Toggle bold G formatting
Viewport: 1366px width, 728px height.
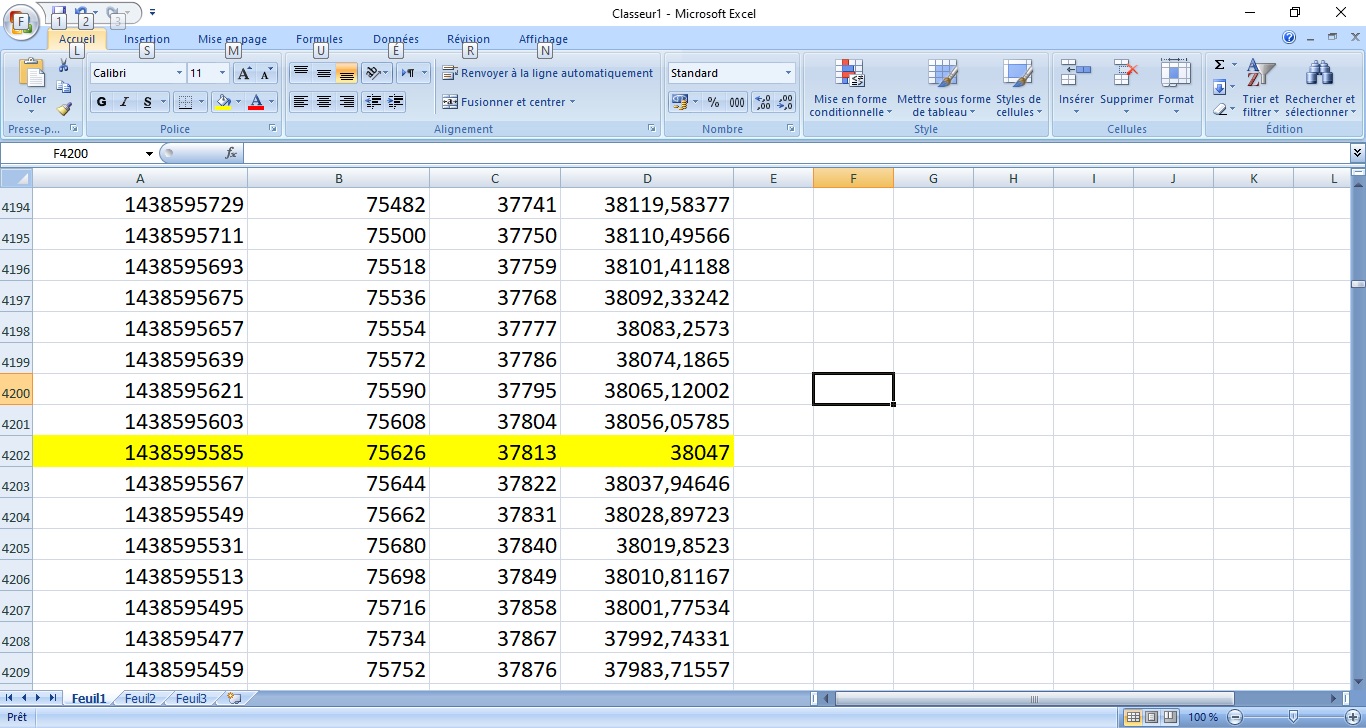[x=101, y=102]
